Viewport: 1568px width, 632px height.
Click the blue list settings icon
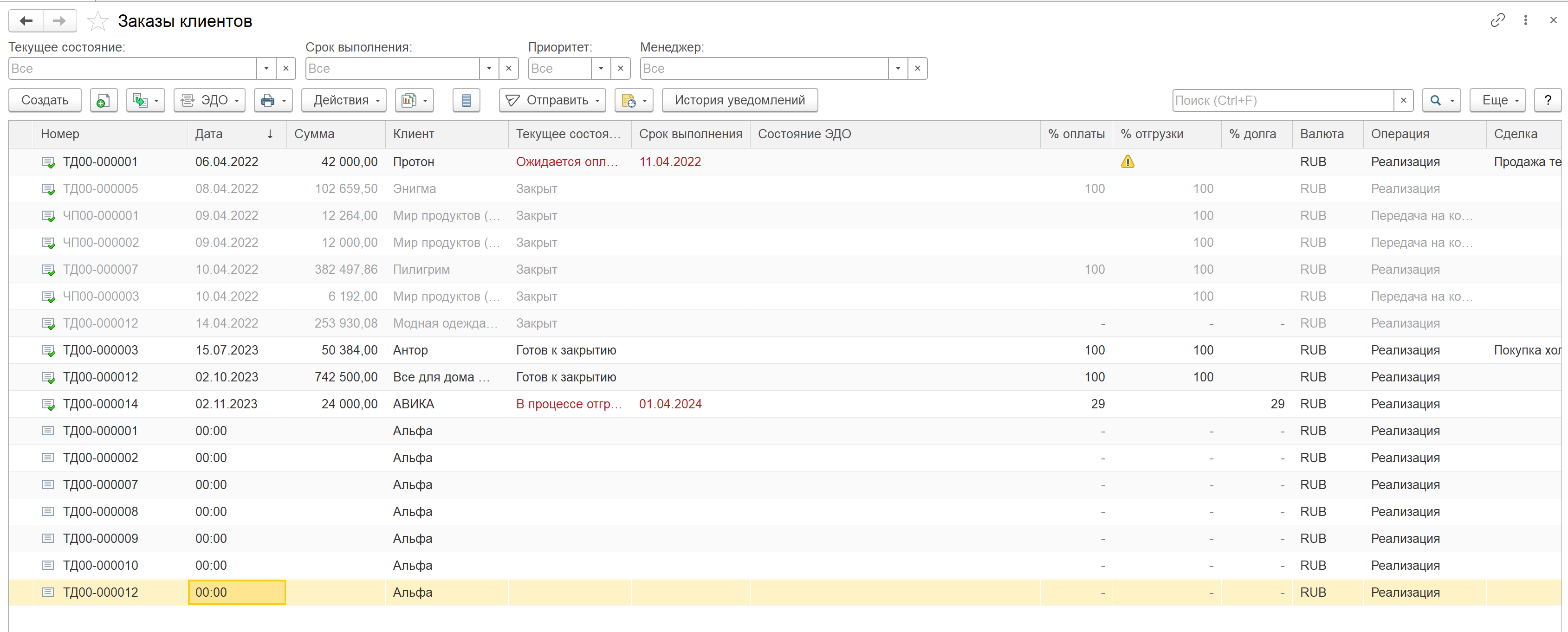click(x=466, y=100)
